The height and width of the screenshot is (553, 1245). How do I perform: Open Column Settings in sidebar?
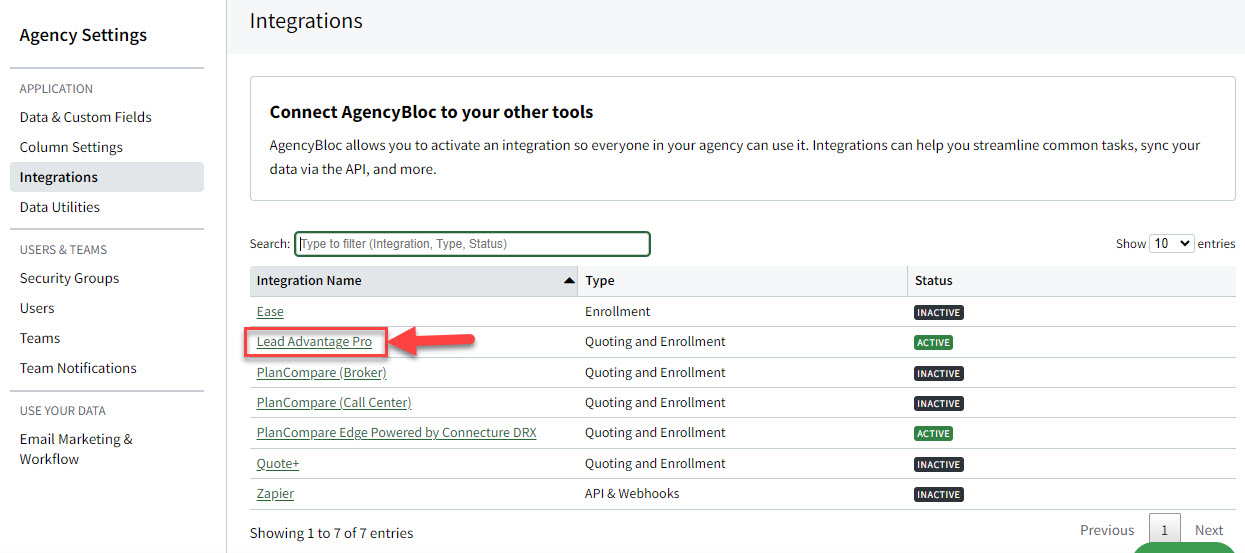tap(71, 147)
